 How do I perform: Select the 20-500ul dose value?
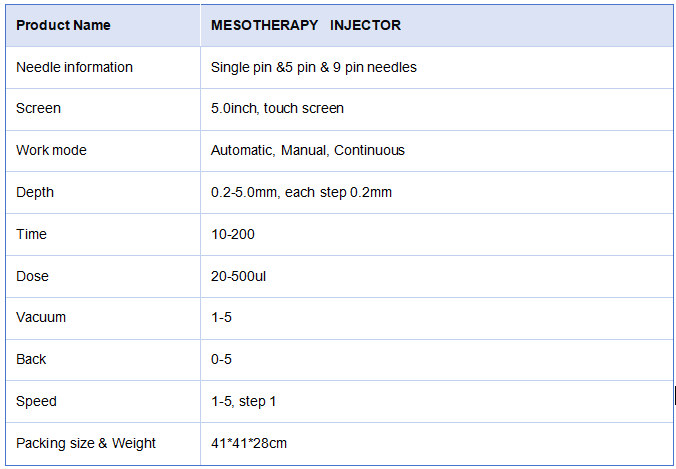238,276
